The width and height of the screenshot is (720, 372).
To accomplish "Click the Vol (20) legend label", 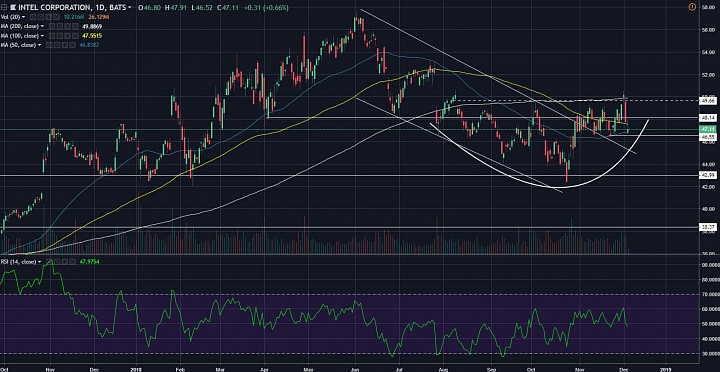I will (10, 17).
